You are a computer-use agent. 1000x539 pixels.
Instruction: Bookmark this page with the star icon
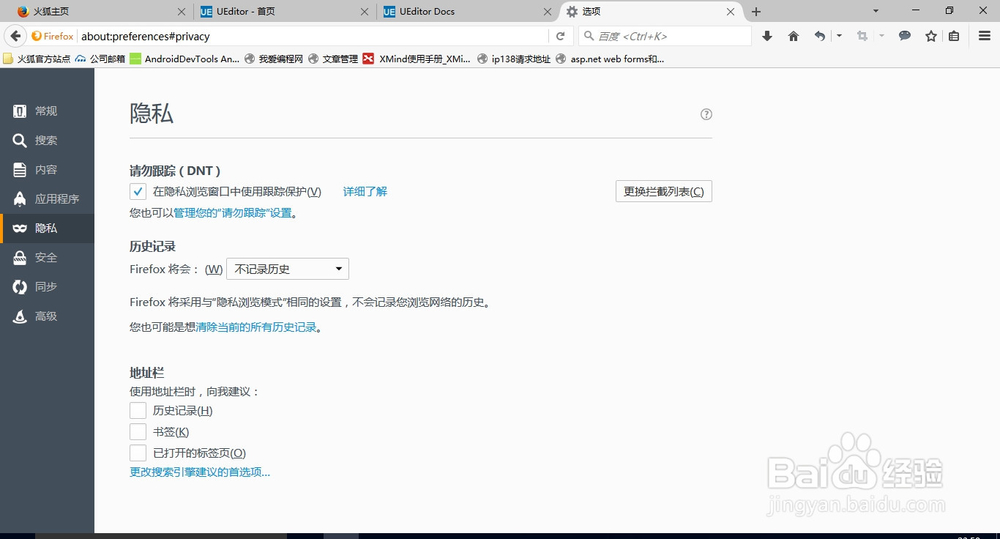pos(931,36)
